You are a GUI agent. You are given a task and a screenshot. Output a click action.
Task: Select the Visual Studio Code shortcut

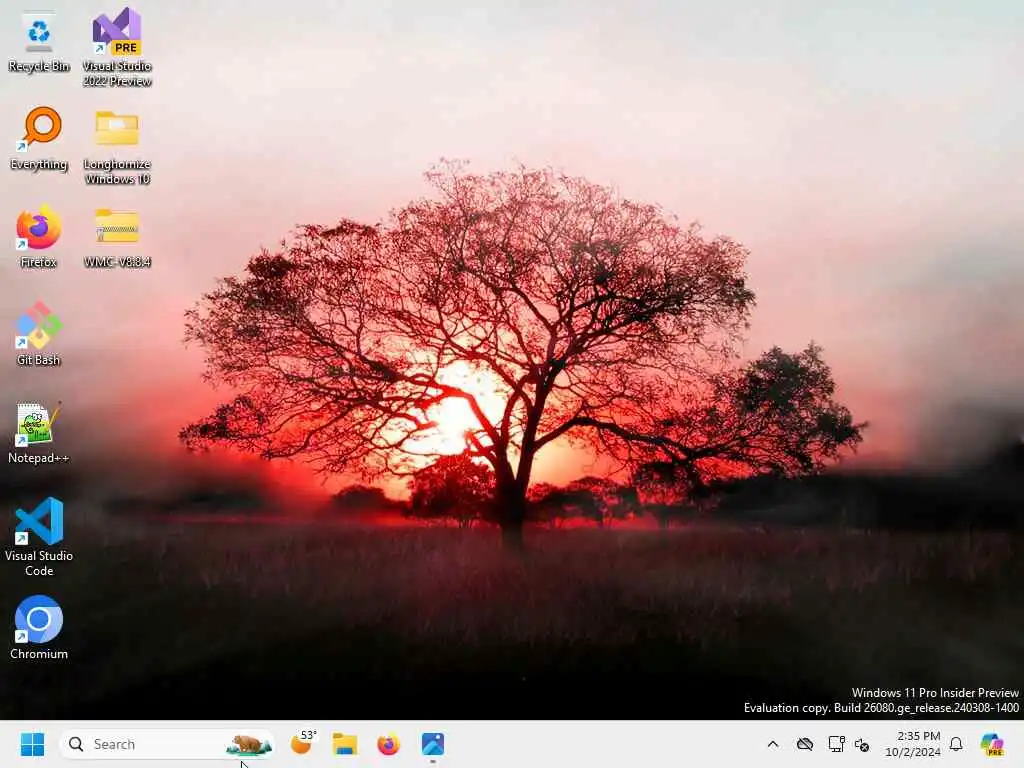(39, 537)
